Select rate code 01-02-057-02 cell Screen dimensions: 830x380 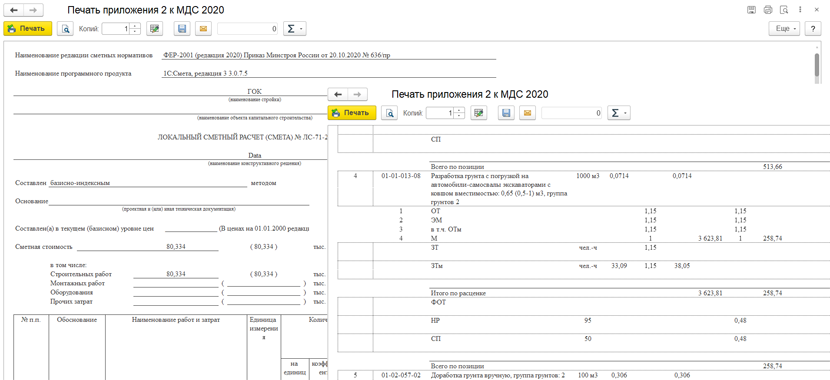(x=400, y=375)
